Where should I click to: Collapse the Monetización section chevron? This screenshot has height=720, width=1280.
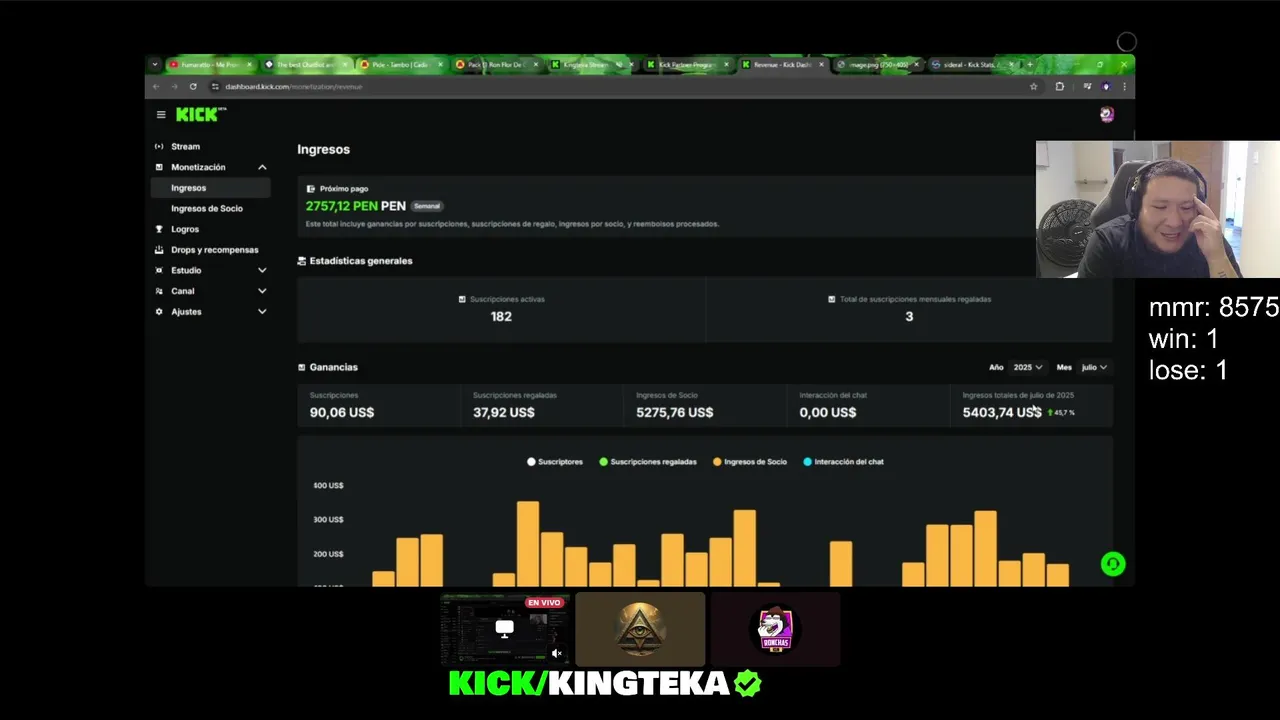(262, 167)
